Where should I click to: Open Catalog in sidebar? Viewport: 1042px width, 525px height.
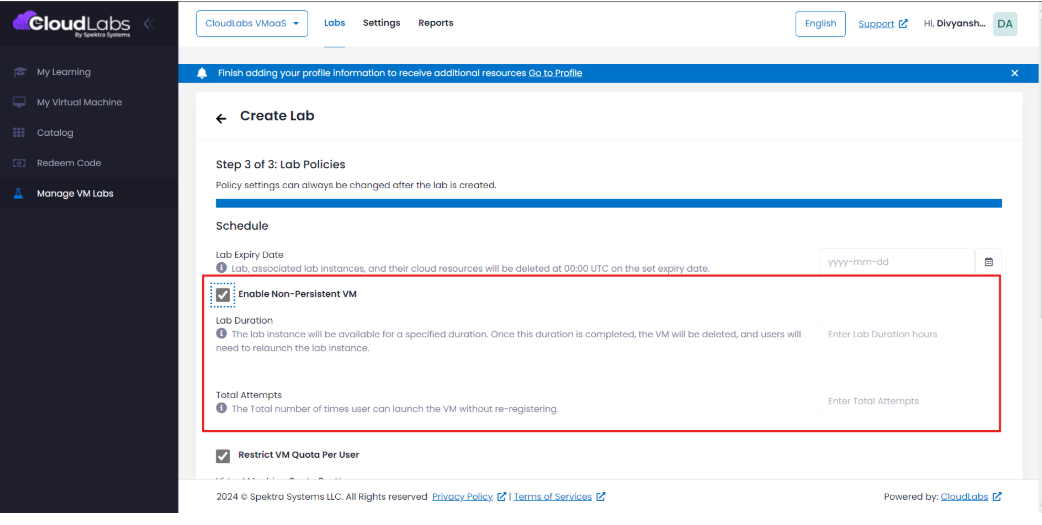pyautogui.click(x=89, y=132)
